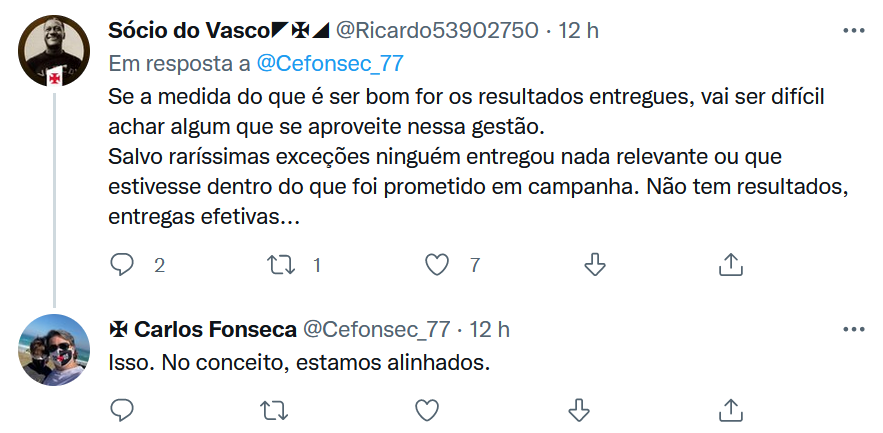Share Sócio do Vasco's tweet

[731, 264]
